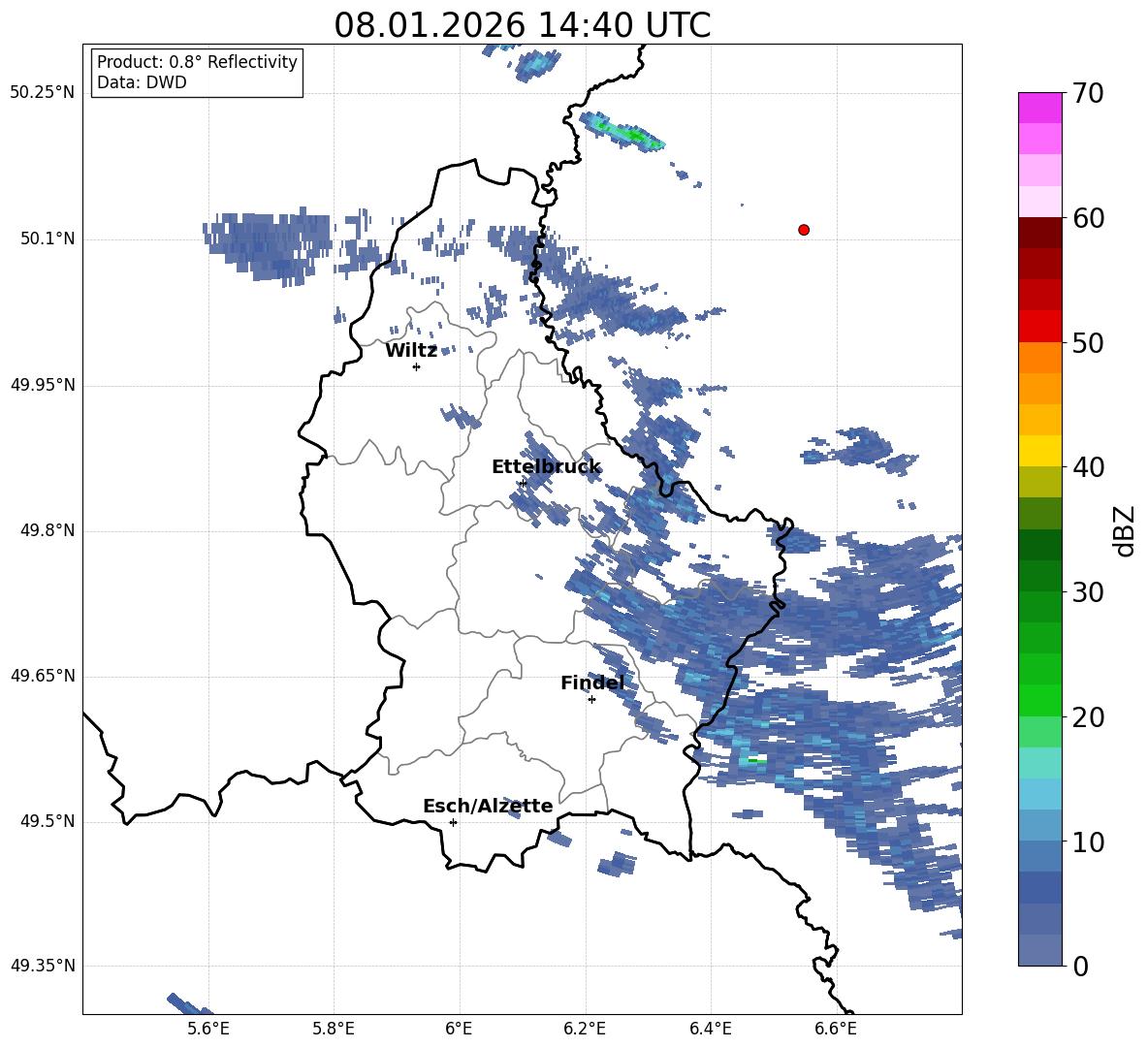Viewport: 1148px width, 1048px height.
Task: Click the Ettelbruck city label
Action: 546,467
